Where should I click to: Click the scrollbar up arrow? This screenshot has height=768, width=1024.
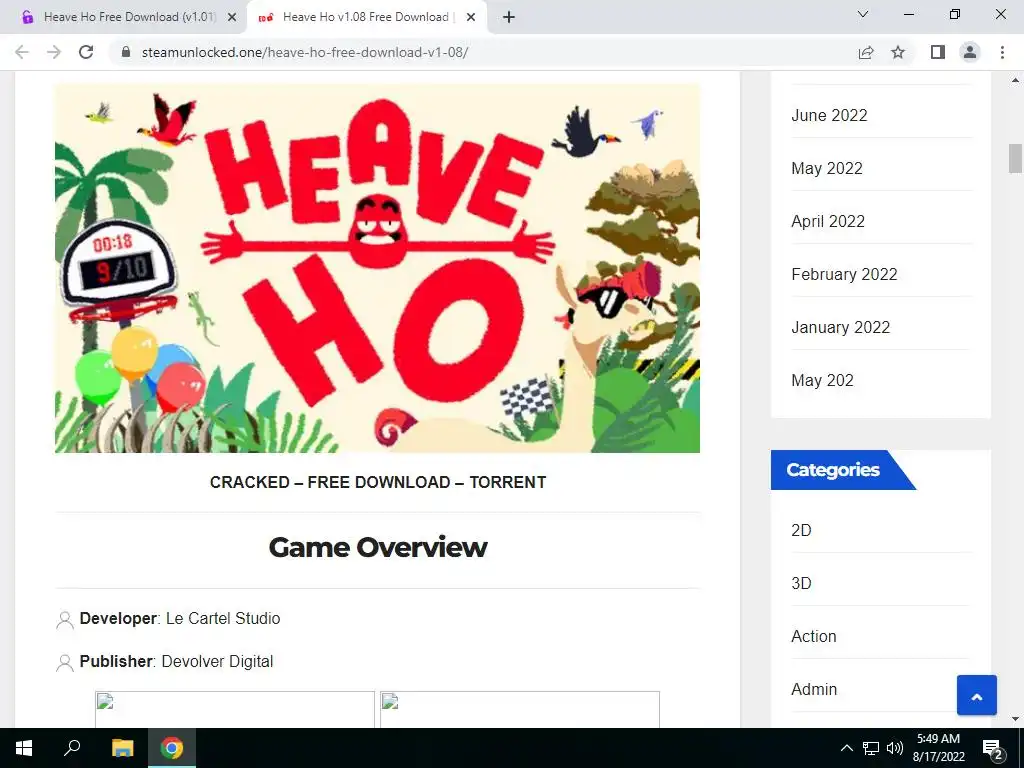(x=1015, y=81)
